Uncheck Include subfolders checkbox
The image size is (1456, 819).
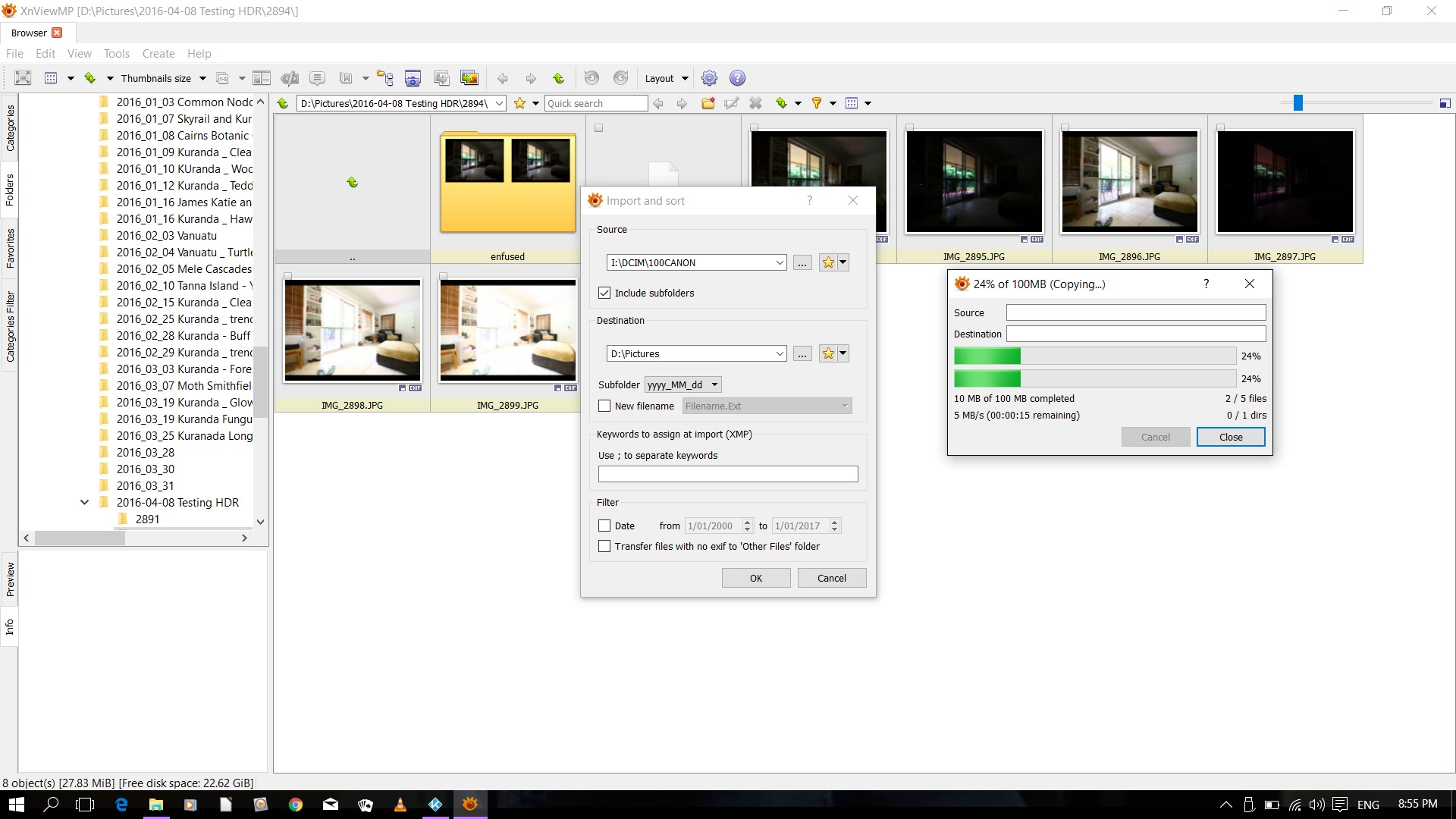(604, 293)
